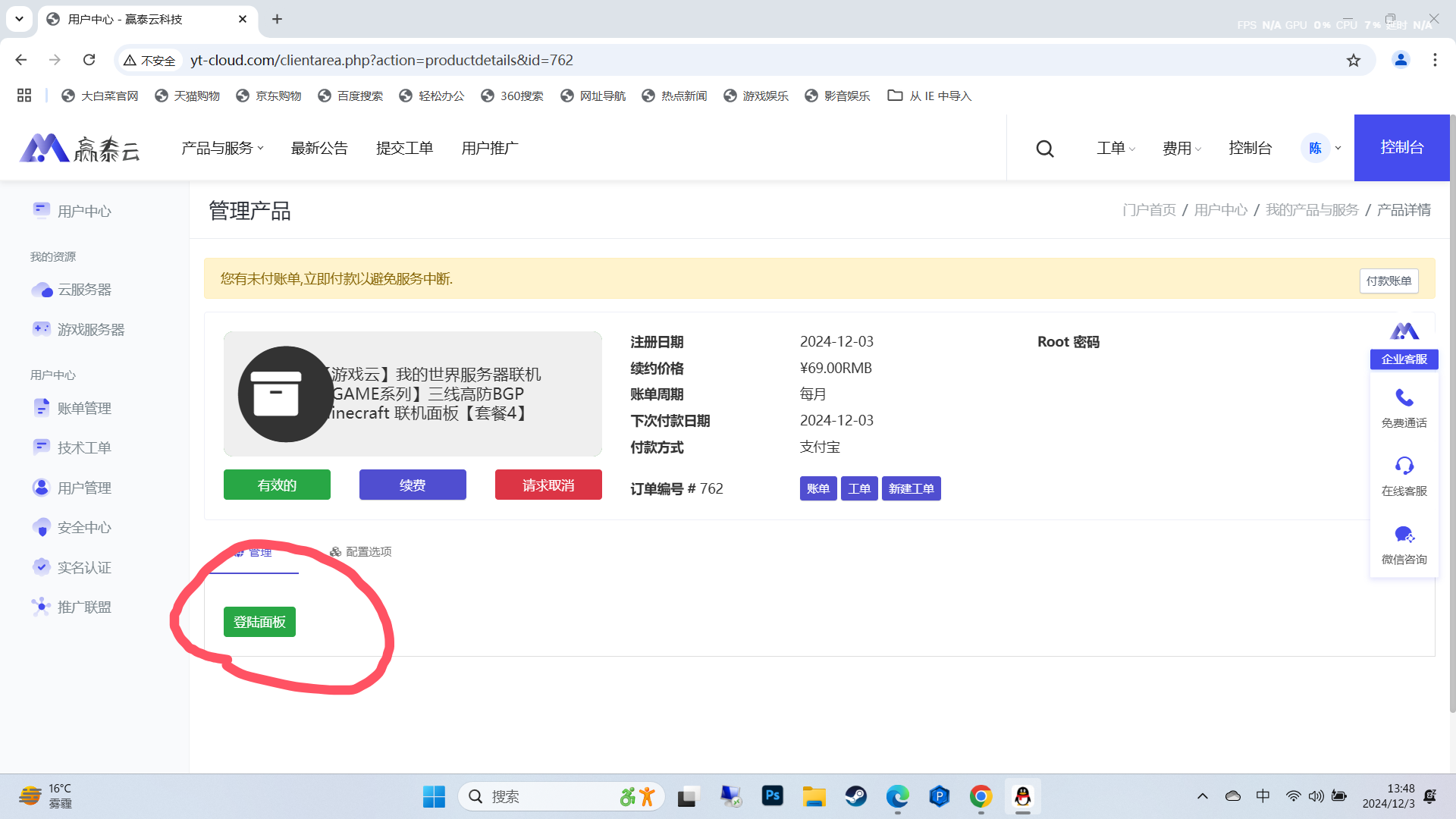Open Photoshop from taskbar
1456x819 pixels.
772,796
